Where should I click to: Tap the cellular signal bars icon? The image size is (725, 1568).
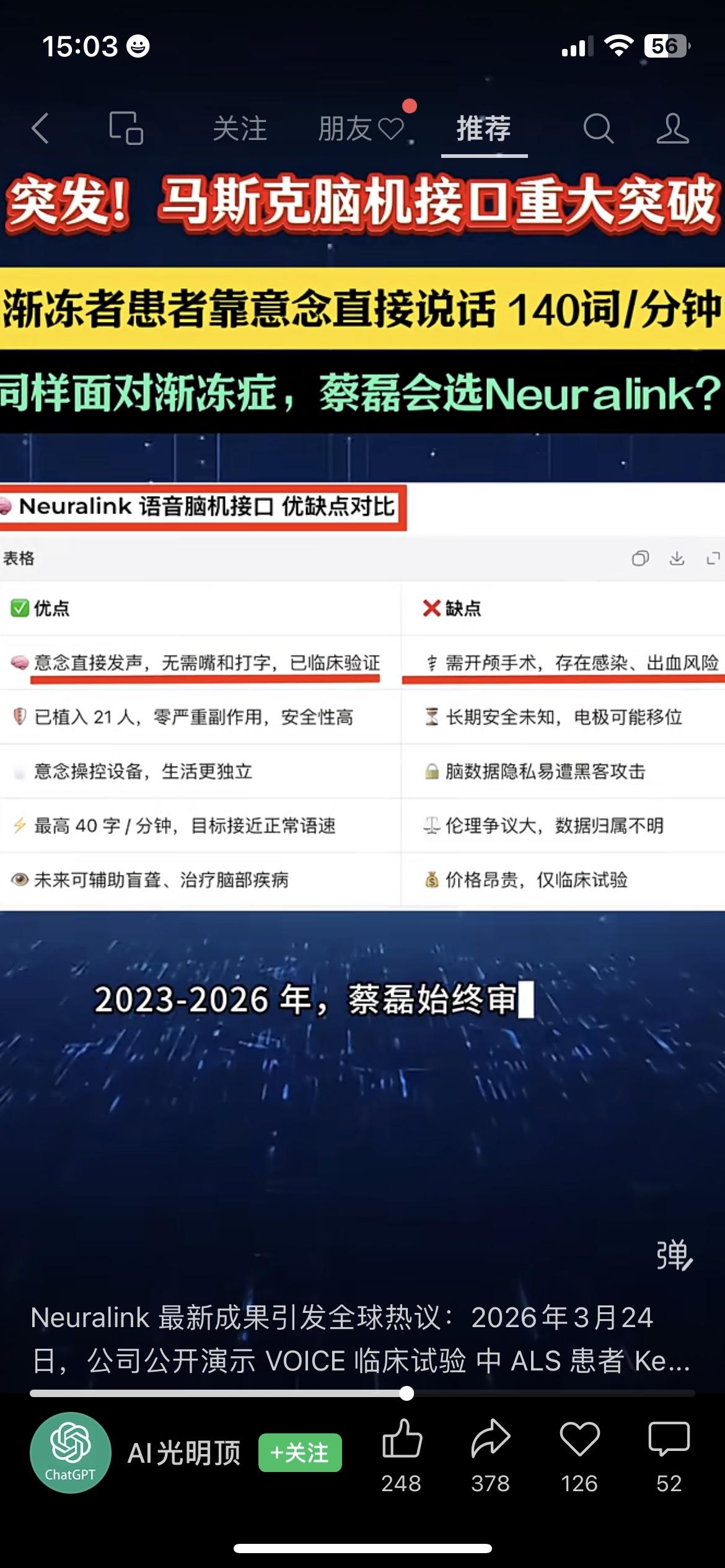pyautogui.click(x=576, y=46)
